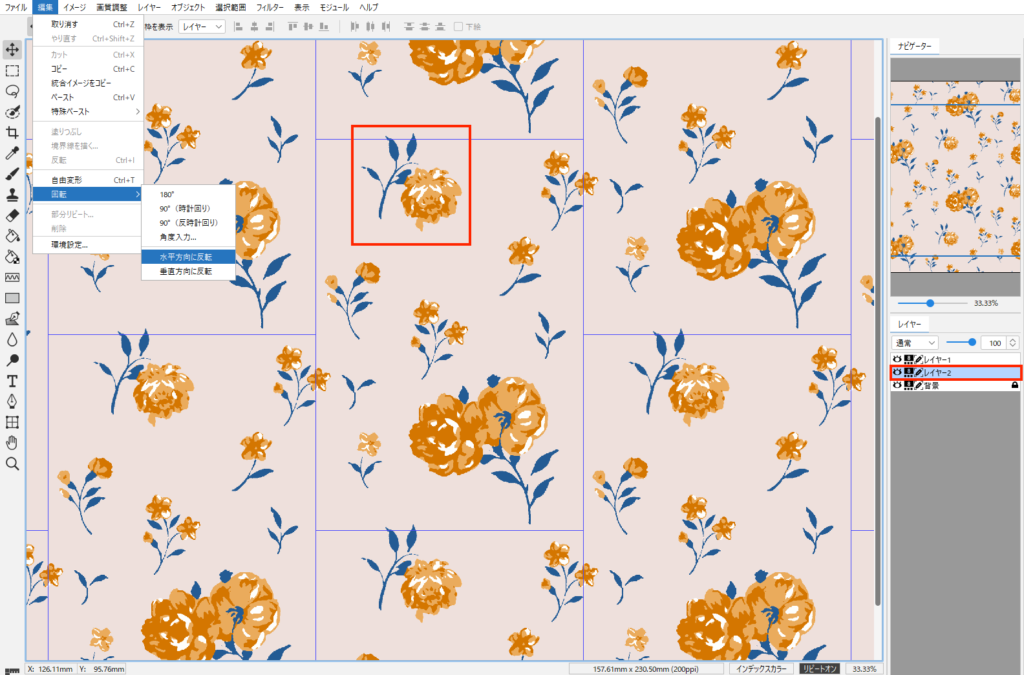Toggle the 下絵 checkbox
This screenshot has height=675, width=1024.
pyautogui.click(x=458, y=27)
